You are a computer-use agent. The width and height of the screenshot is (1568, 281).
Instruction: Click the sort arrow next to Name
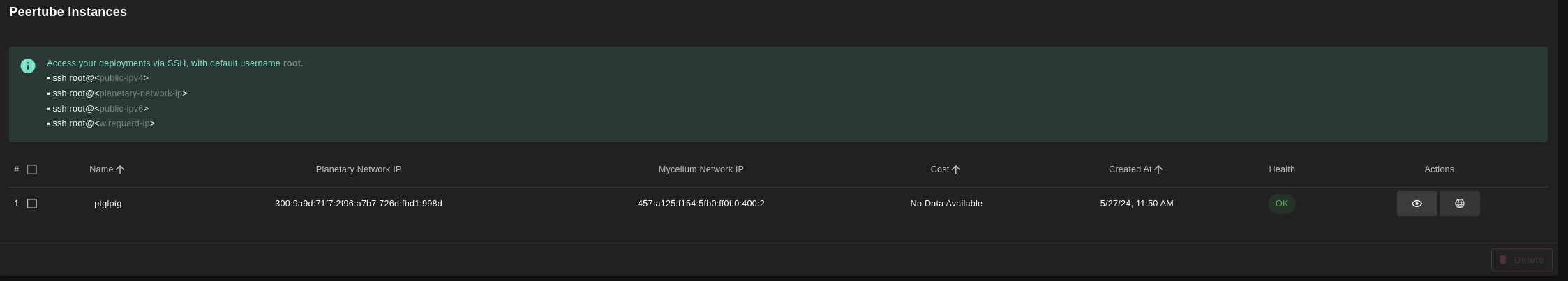120,169
